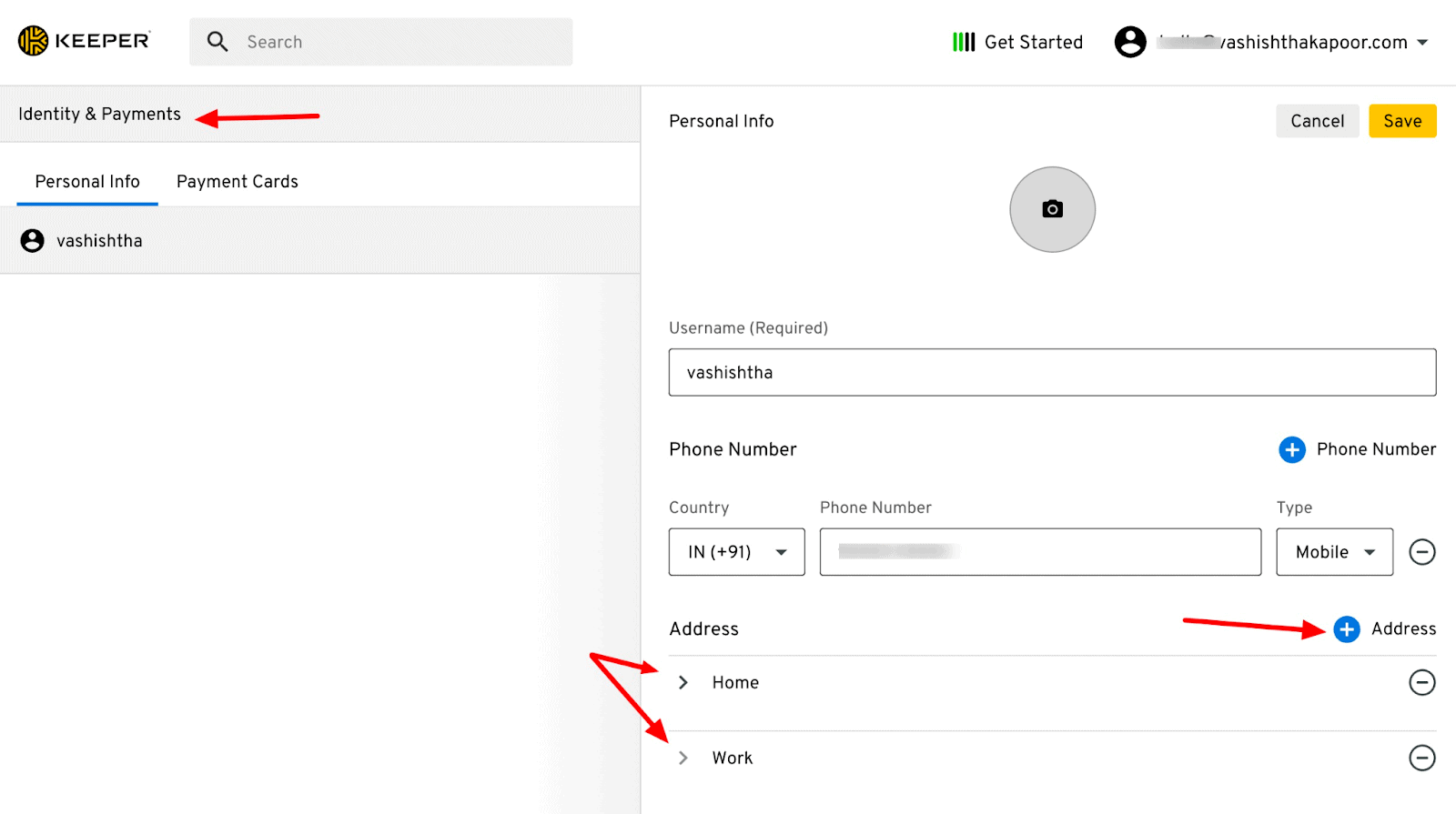Expand the Work address chevron
The height and width of the screenshot is (814, 1456).
pyautogui.click(x=683, y=758)
